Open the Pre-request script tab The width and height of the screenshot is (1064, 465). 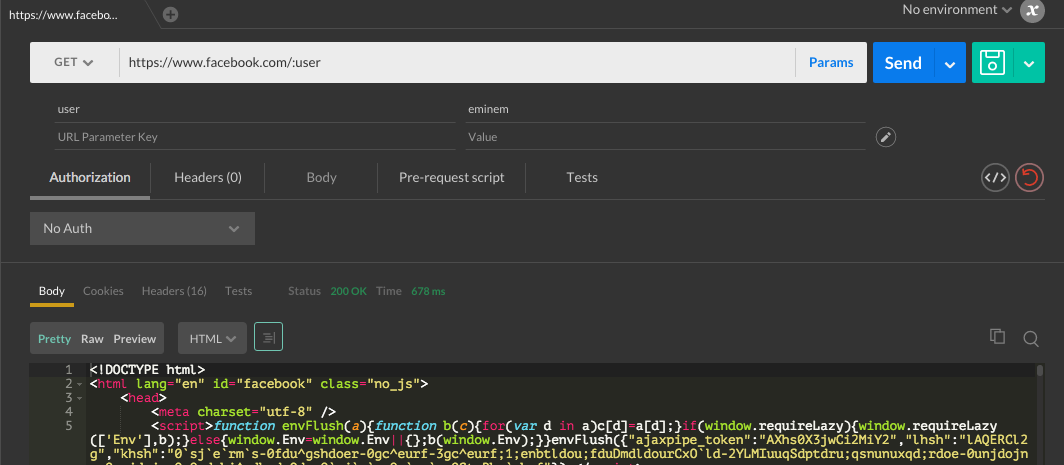451,177
